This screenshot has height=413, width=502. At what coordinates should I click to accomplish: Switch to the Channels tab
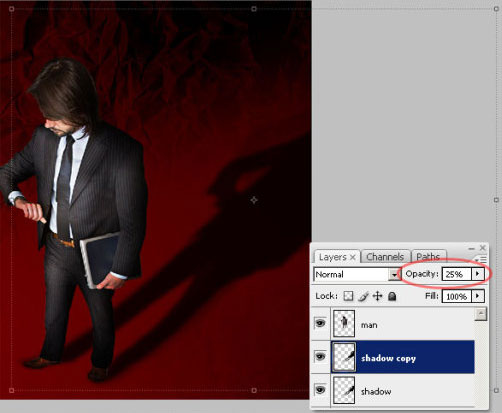pyautogui.click(x=385, y=257)
